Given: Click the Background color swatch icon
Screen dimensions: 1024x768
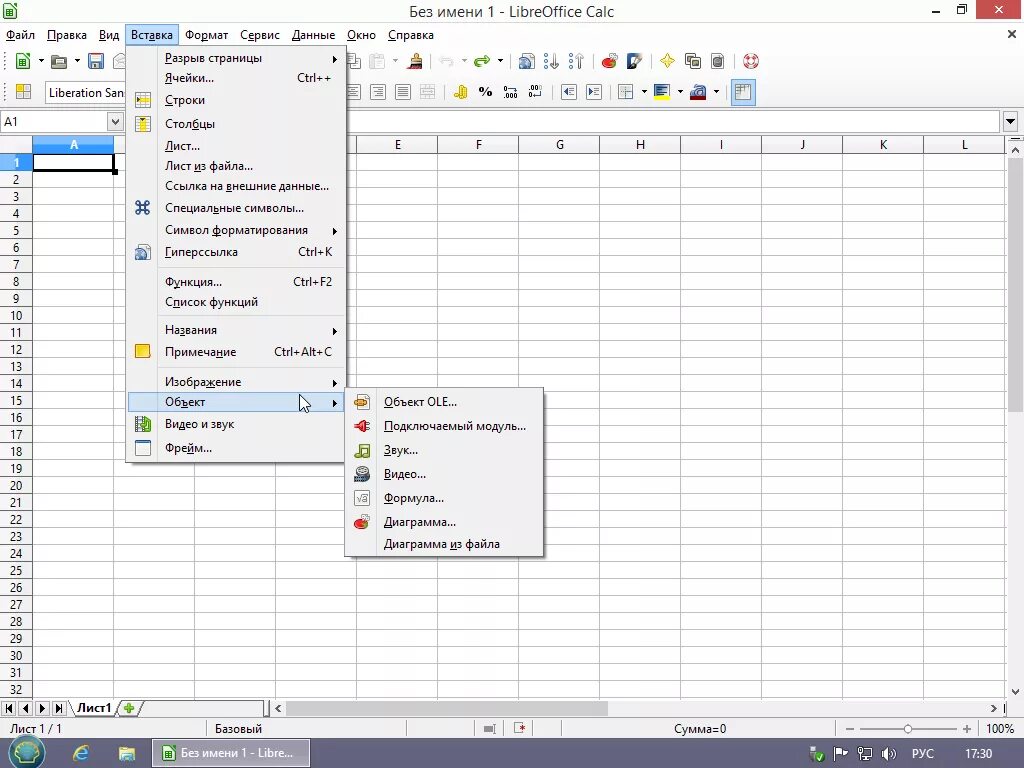Looking at the screenshot, I should 662,92.
